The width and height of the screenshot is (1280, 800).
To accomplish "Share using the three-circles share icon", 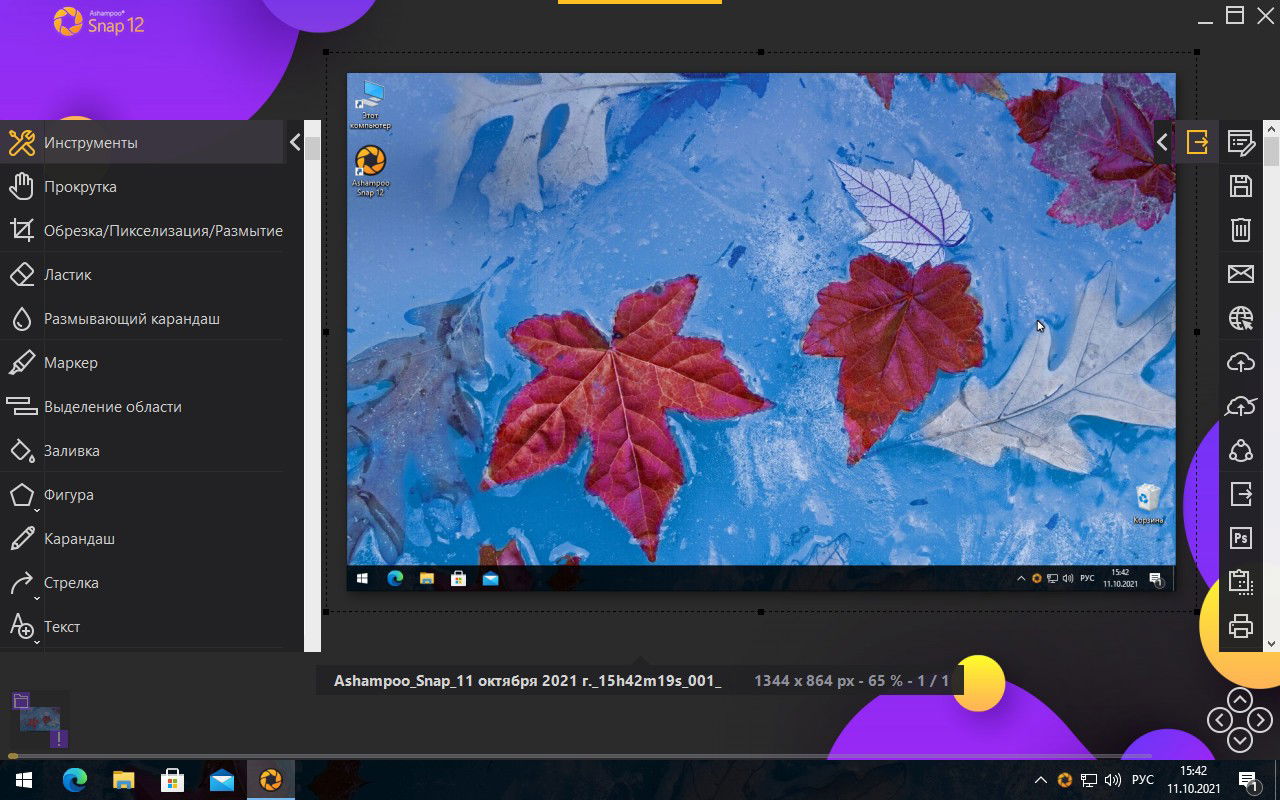I will (x=1241, y=450).
